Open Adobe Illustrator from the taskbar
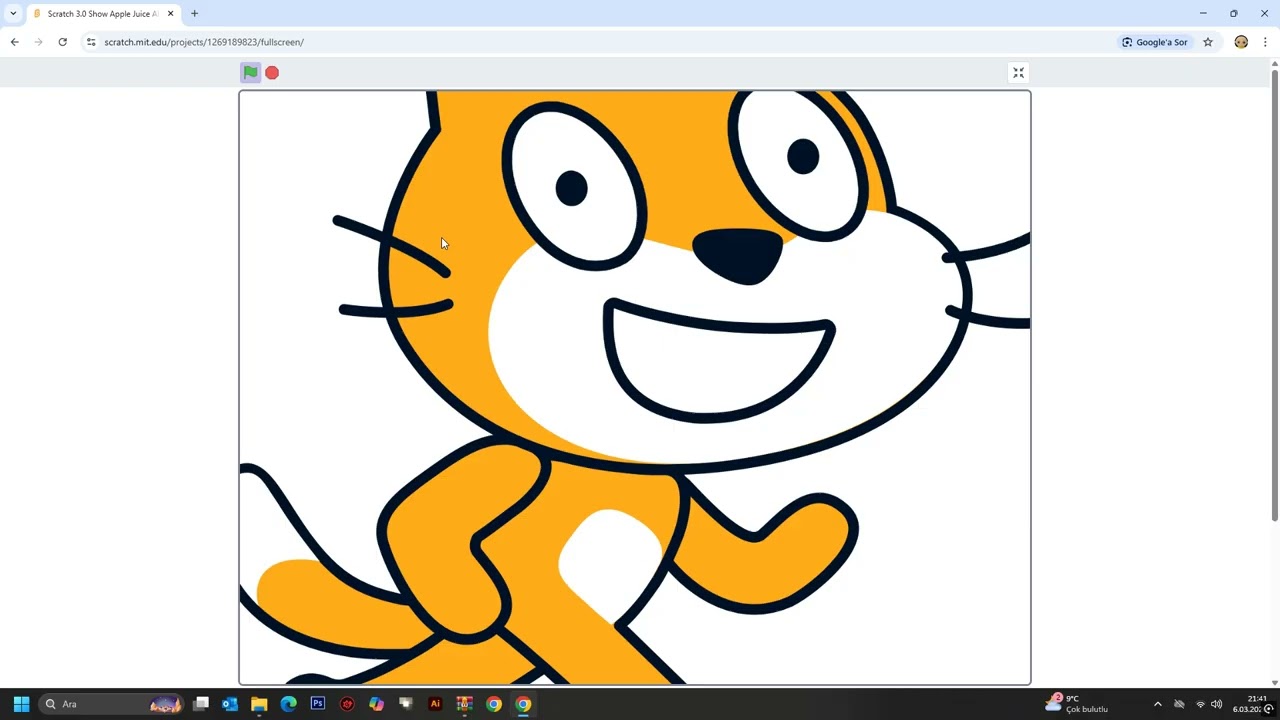The width and height of the screenshot is (1280, 720). [x=435, y=704]
